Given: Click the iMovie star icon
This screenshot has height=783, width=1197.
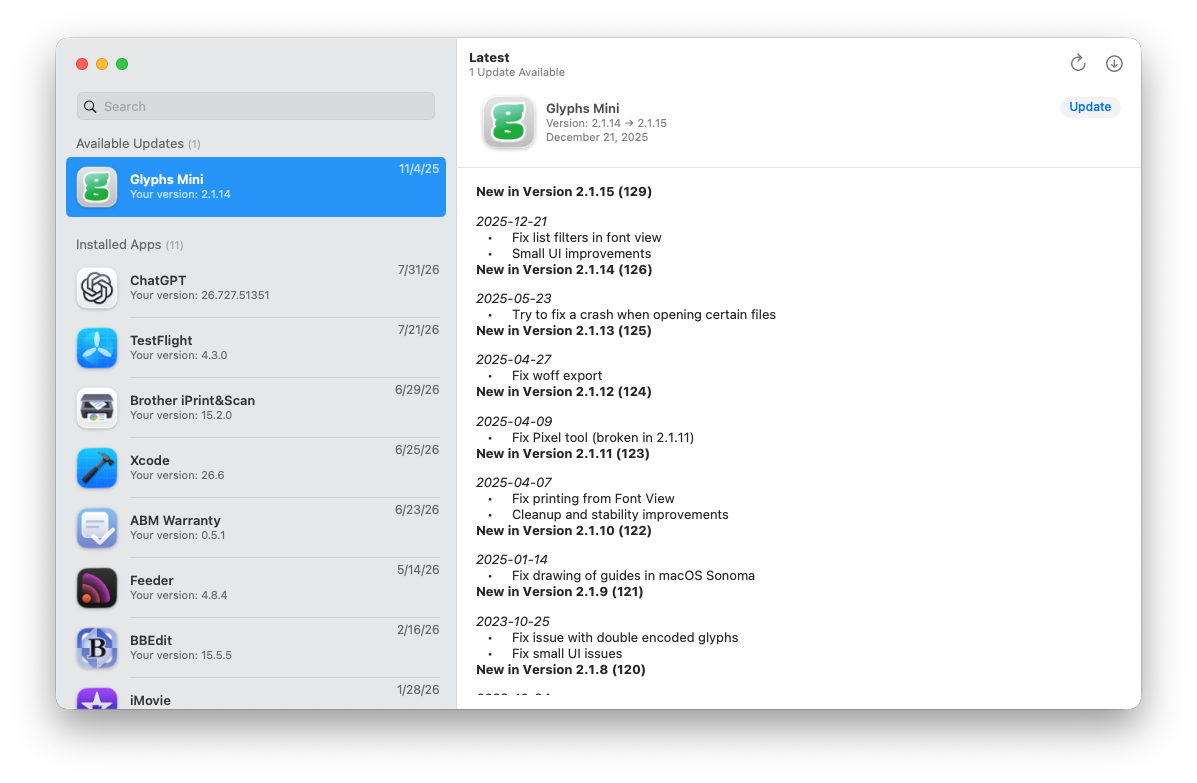Looking at the screenshot, I should point(97,698).
